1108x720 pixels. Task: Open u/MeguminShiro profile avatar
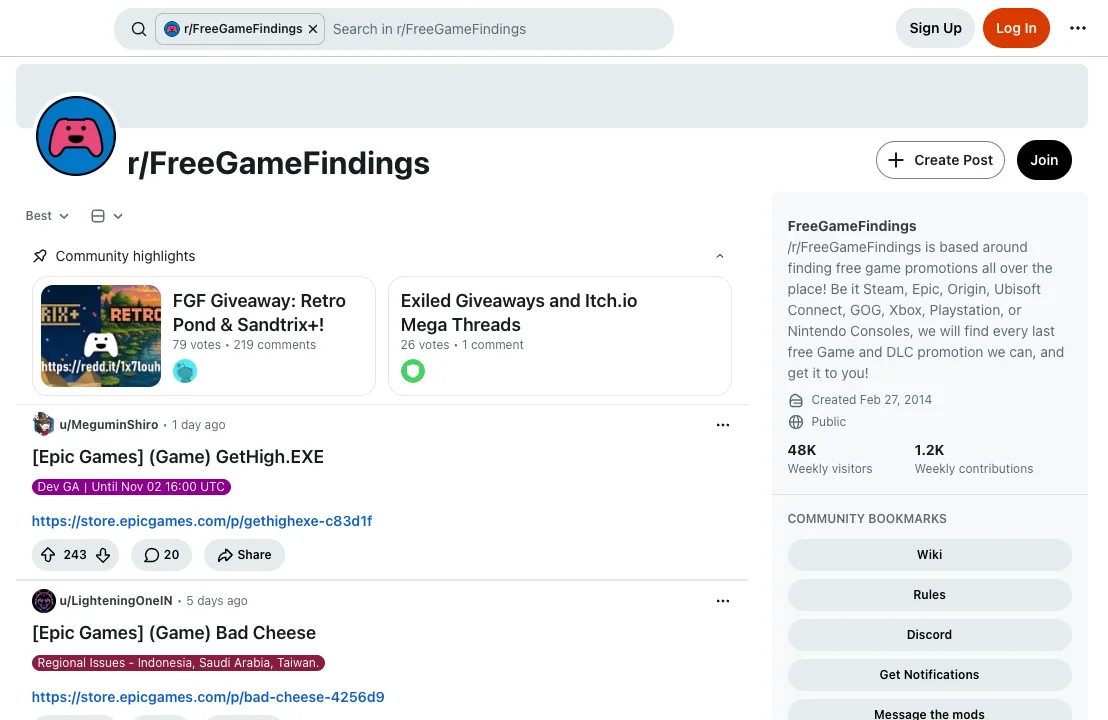point(44,424)
